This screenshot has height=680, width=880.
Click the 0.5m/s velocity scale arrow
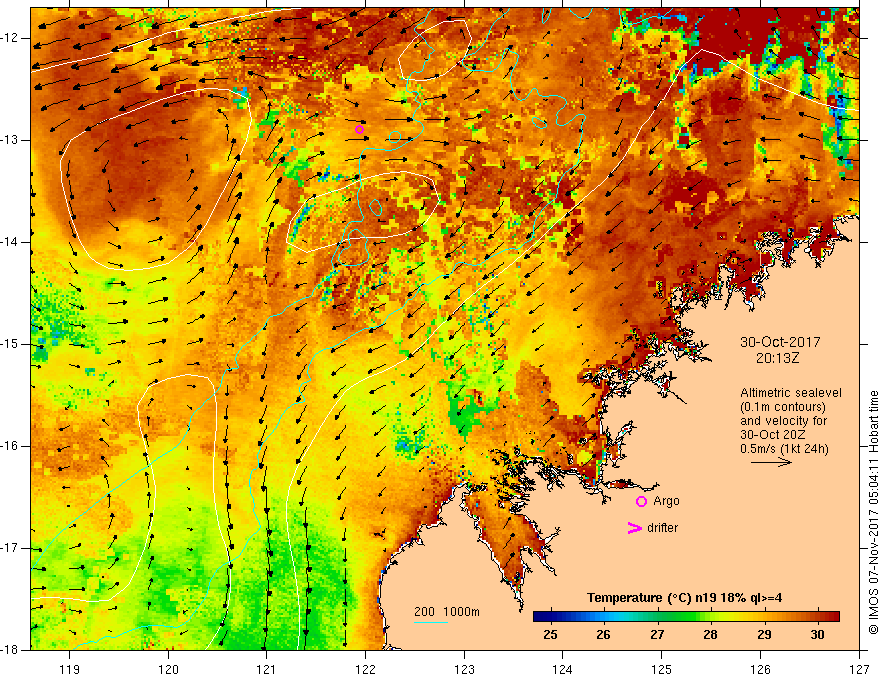[x=771, y=462]
